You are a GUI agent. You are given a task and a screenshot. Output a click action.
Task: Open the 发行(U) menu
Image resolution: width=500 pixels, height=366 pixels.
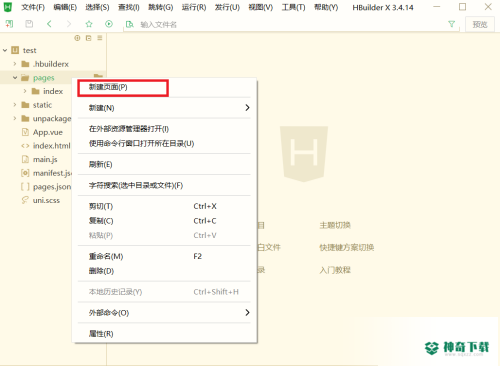(227, 7)
